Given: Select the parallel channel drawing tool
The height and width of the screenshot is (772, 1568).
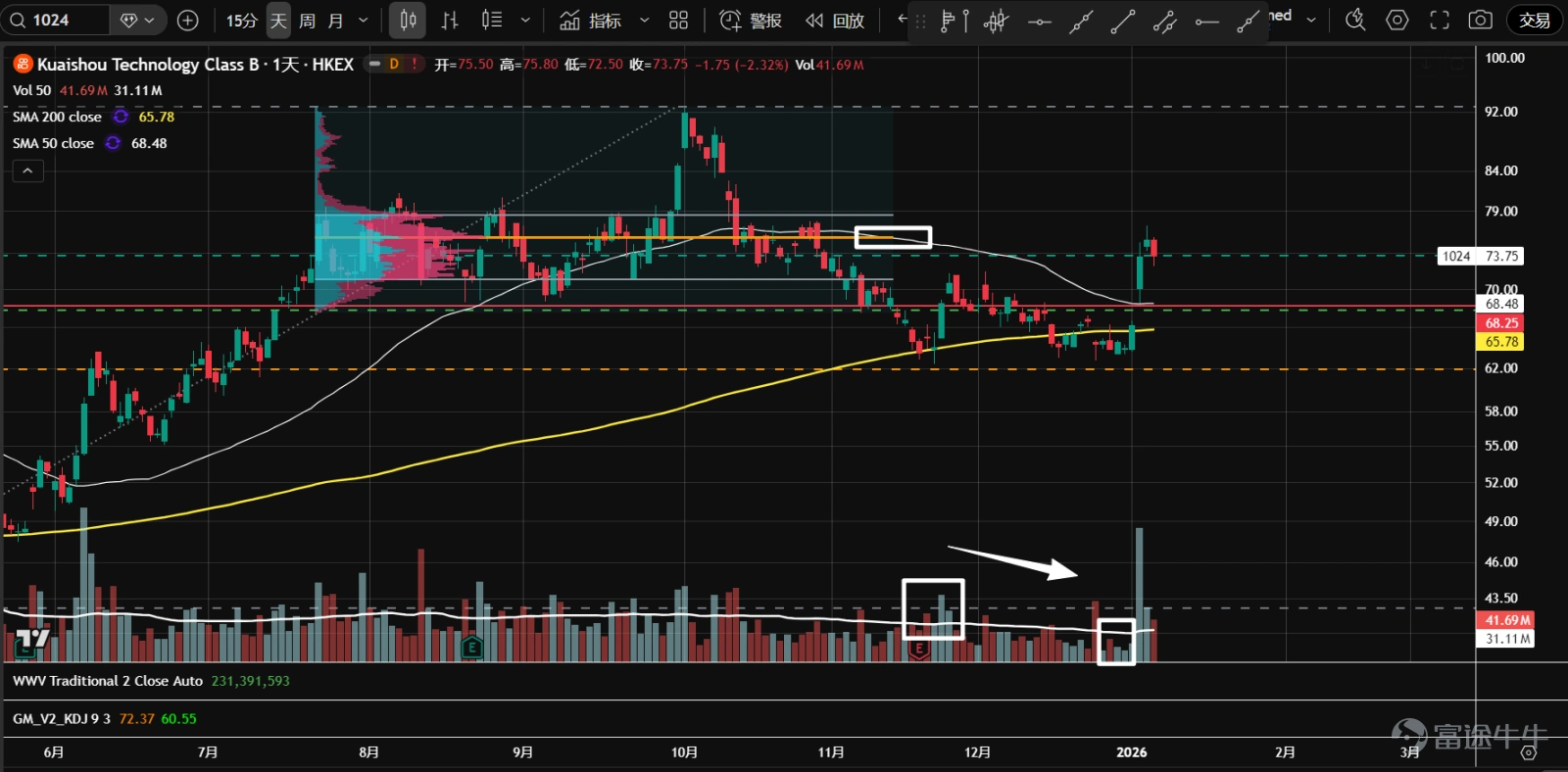Looking at the screenshot, I should (1165, 21).
